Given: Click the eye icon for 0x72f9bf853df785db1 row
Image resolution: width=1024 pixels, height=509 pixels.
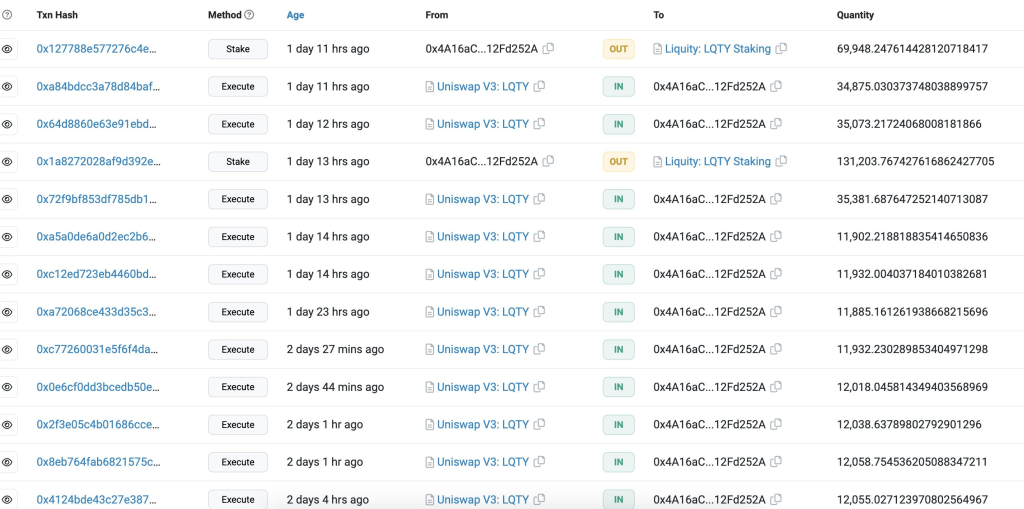Looking at the screenshot, I should 7,199.
